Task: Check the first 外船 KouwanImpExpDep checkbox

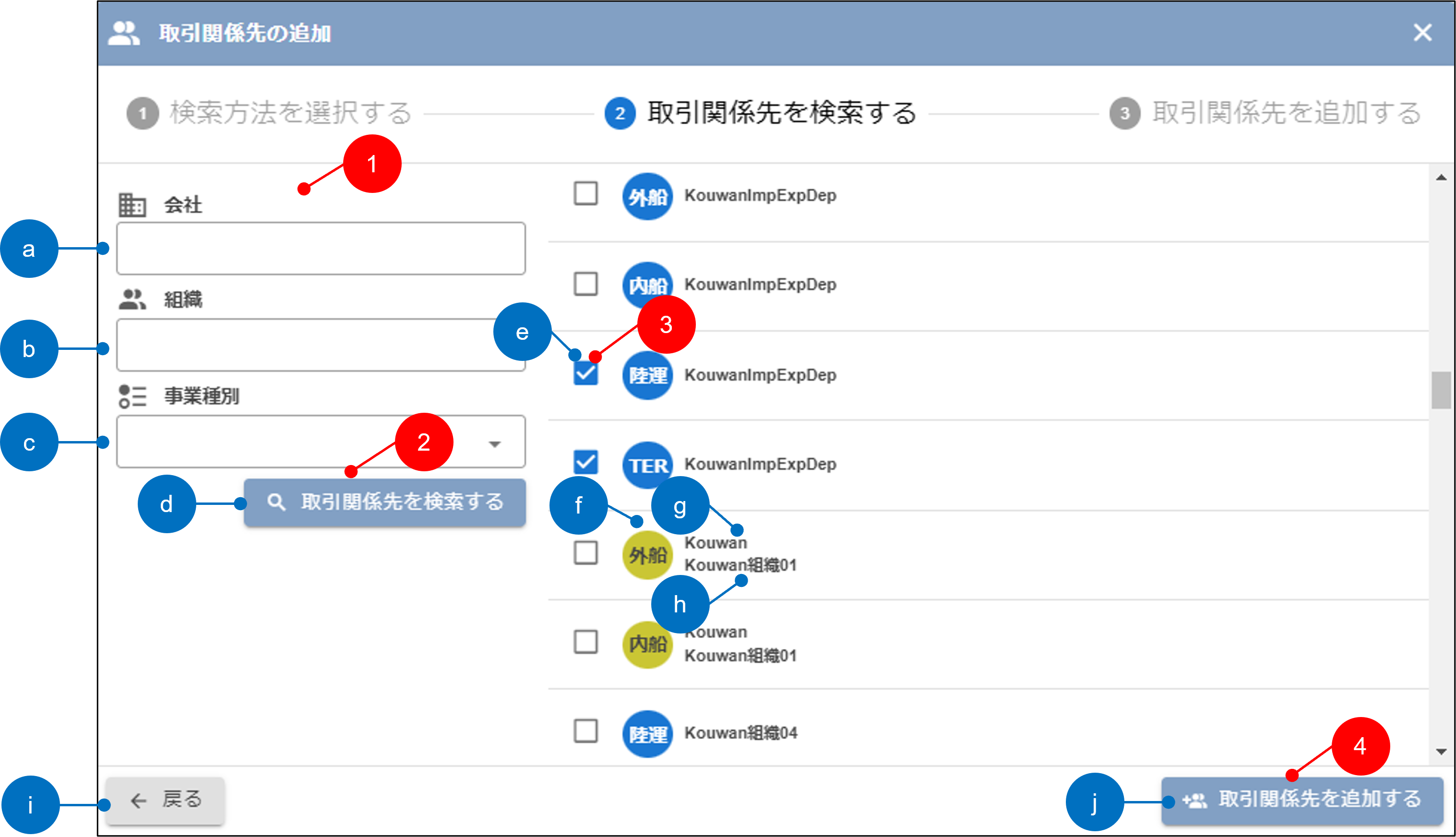Action: tap(586, 194)
